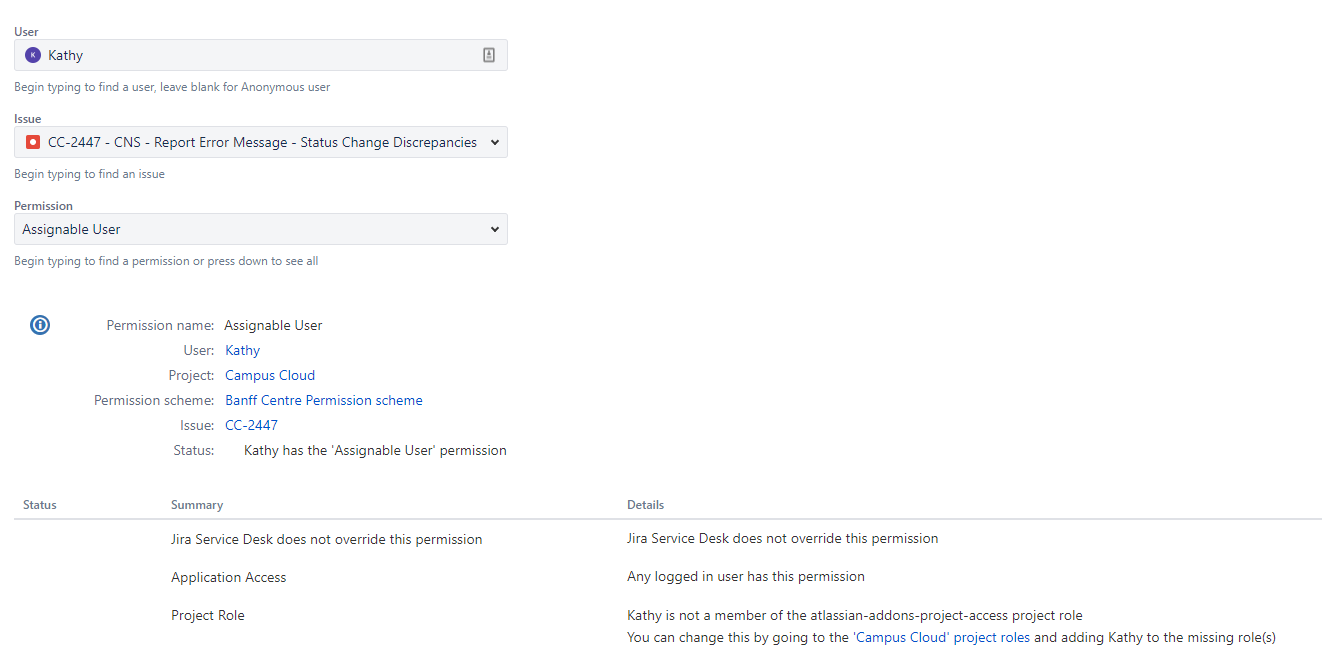
Task: Click the User field label
Action: tap(26, 32)
